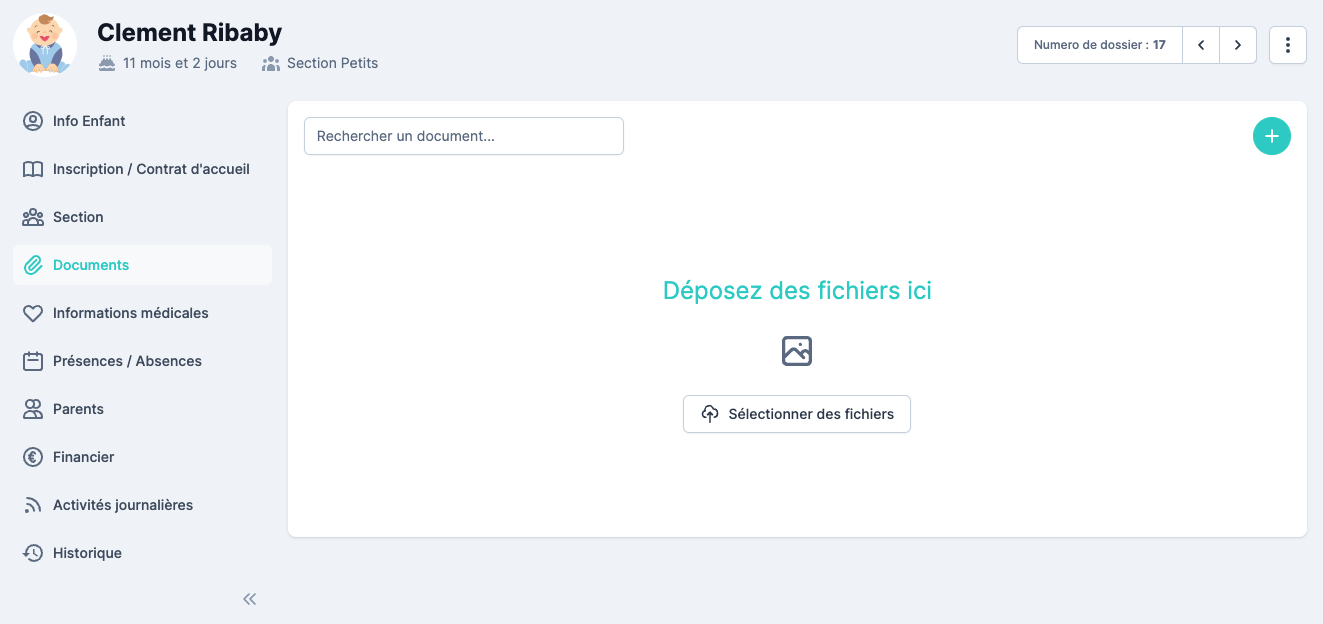This screenshot has height=624, width=1323.
Task: Open the Info Enfant menu item
Action: tap(89, 121)
